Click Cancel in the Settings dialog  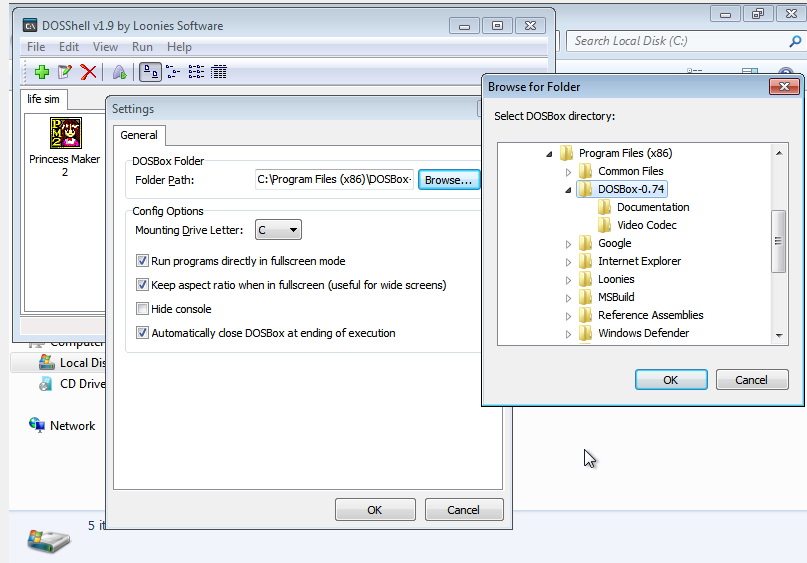[464, 509]
